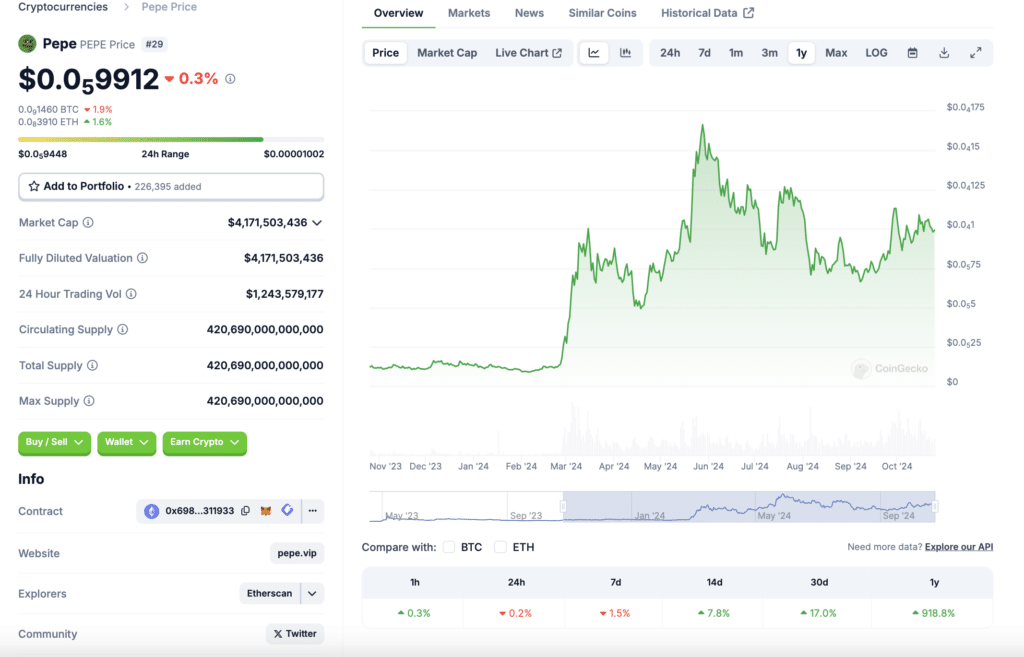Select the Max time range
The width and height of the screenshot is (1024, 657).
pyautogui.click(x=836, y=53)
